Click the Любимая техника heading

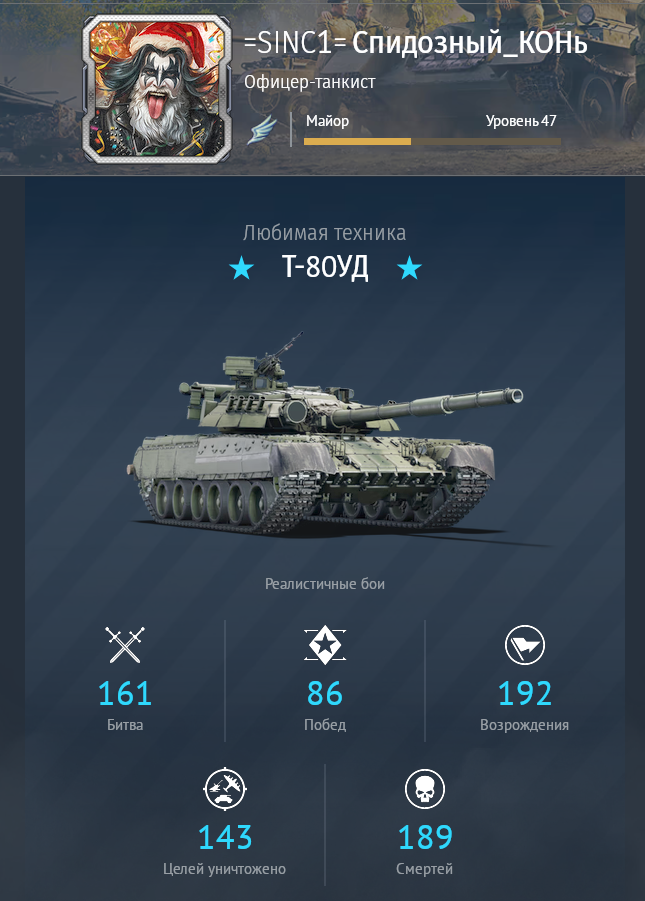click(x=324, y=233)
